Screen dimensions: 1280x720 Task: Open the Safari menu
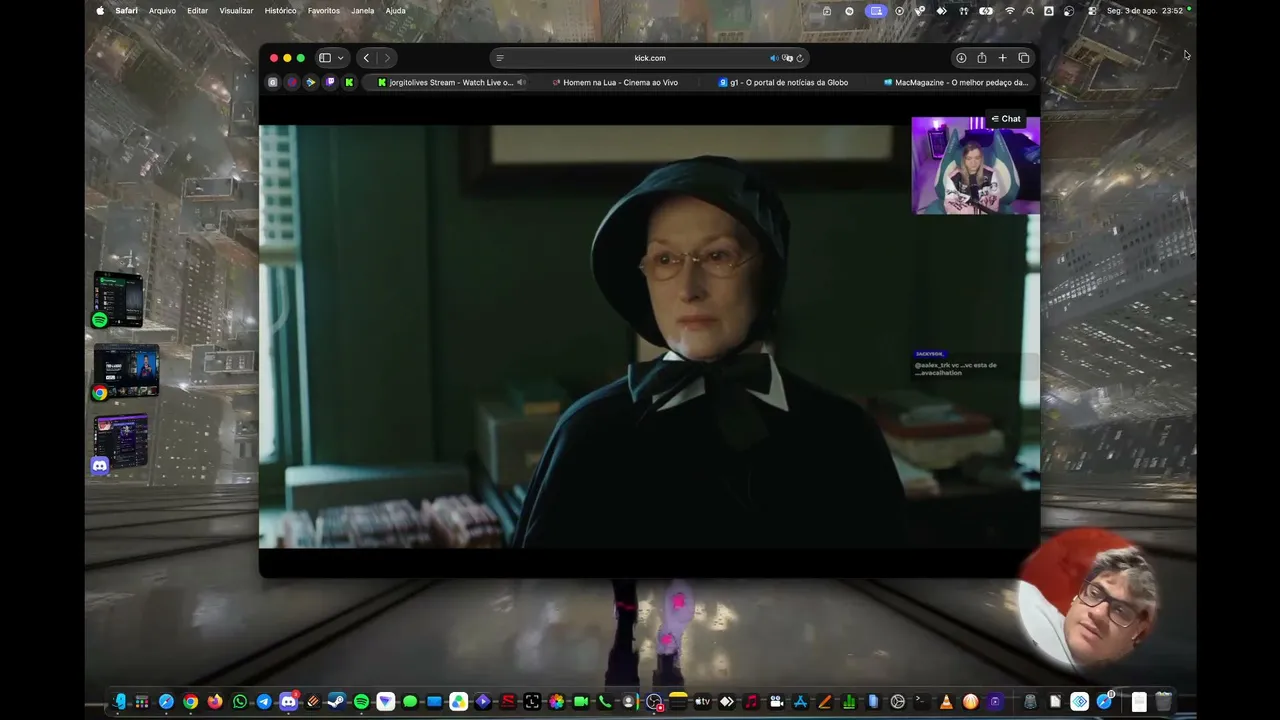126,11
